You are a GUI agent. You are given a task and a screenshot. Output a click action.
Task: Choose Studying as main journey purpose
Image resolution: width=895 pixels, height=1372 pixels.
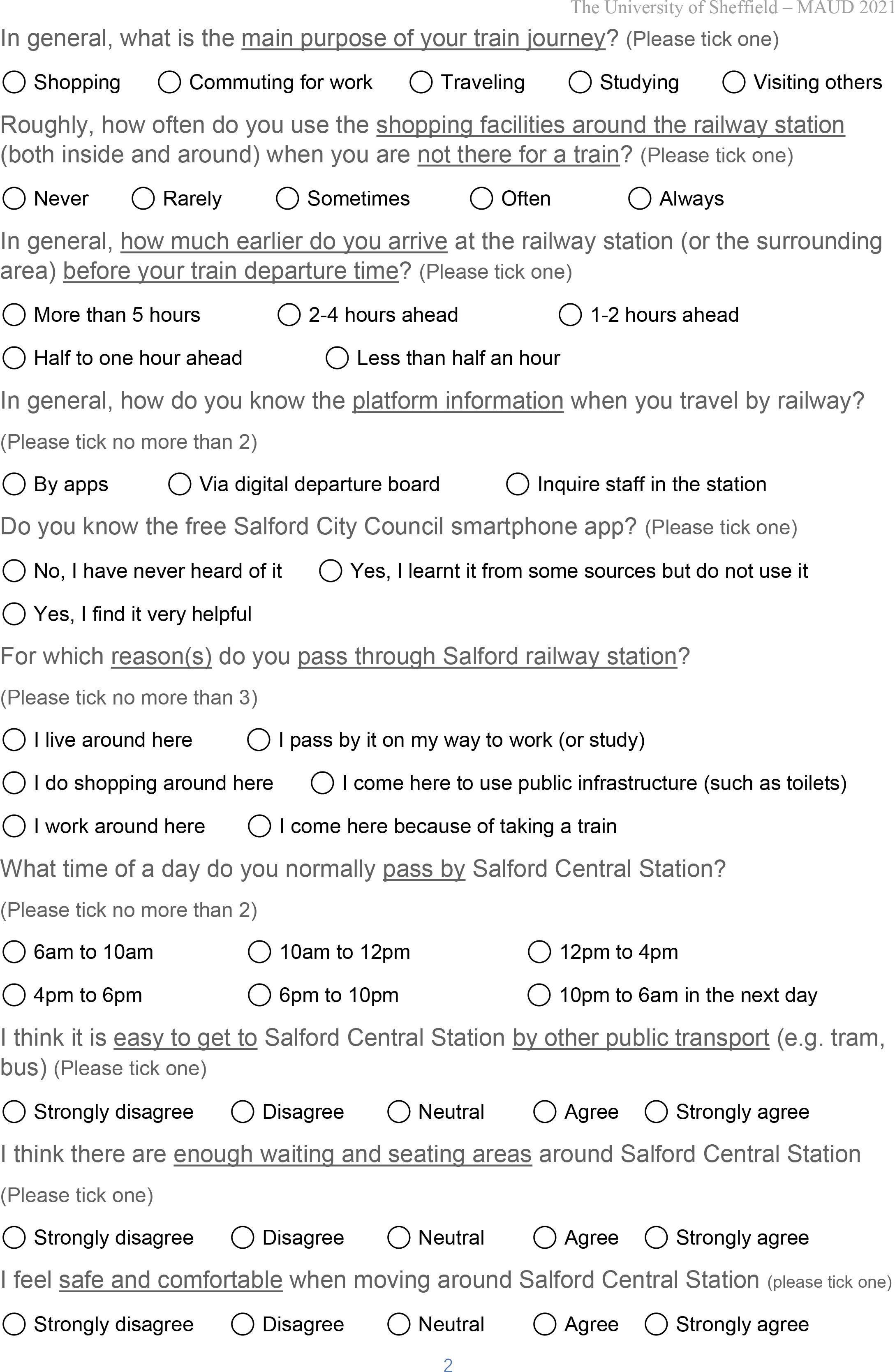tap(580, 83)
